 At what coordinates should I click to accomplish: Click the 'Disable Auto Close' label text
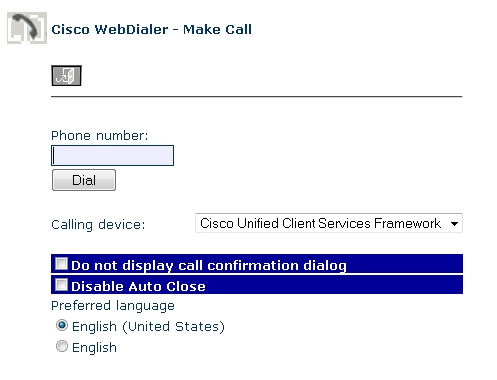click(138, 286)
